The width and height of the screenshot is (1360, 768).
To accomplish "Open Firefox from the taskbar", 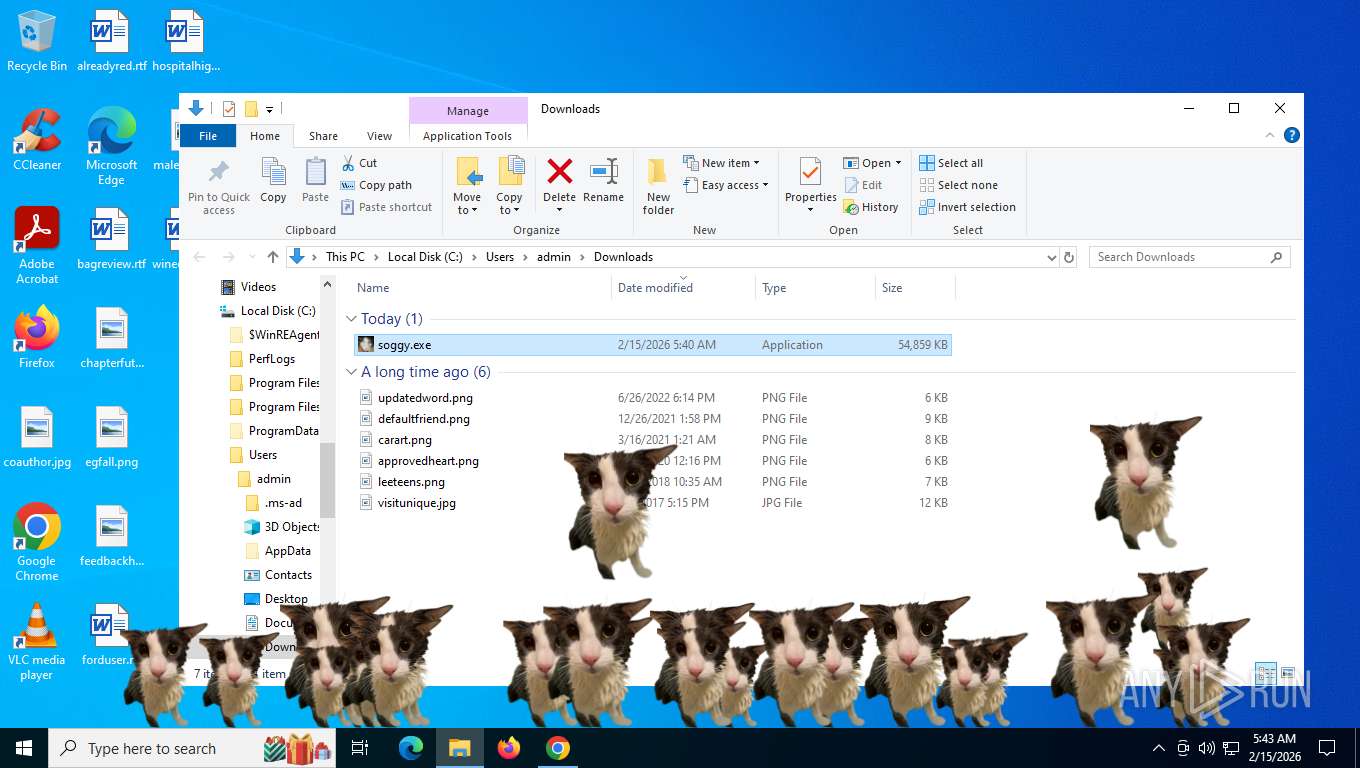I will pos(509,748).
